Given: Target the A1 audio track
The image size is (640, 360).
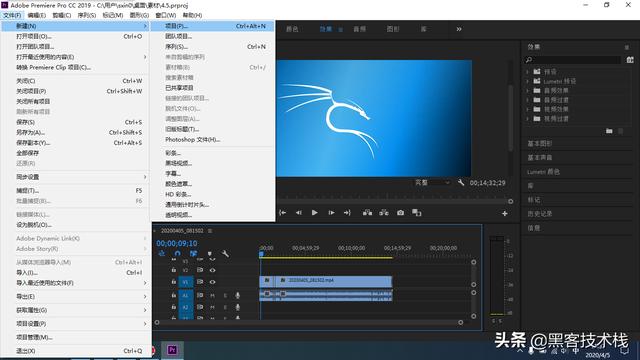Looking at the screenshot, I should pos(185,295).
